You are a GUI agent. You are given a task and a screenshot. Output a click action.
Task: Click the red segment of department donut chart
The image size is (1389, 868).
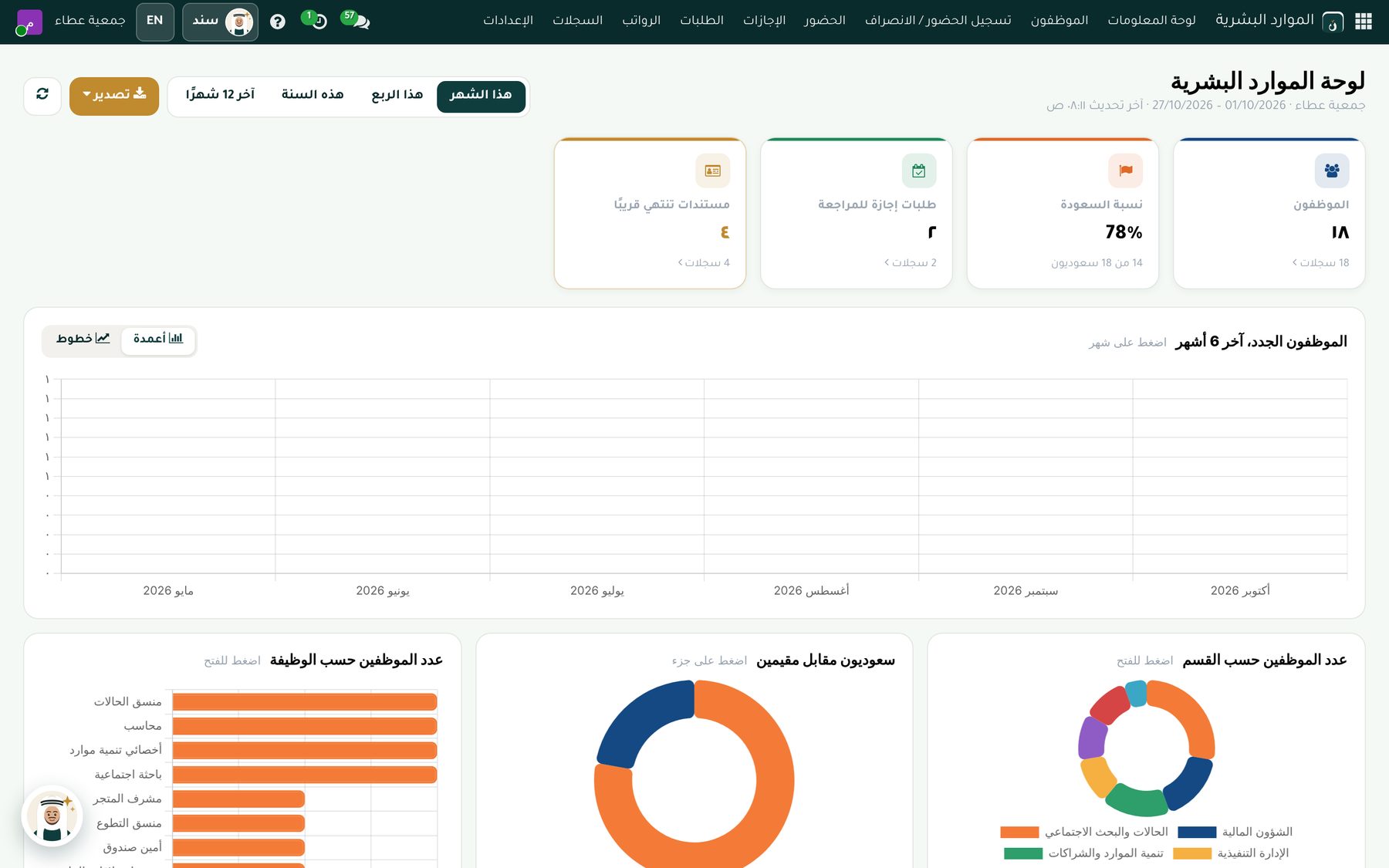1109,704
